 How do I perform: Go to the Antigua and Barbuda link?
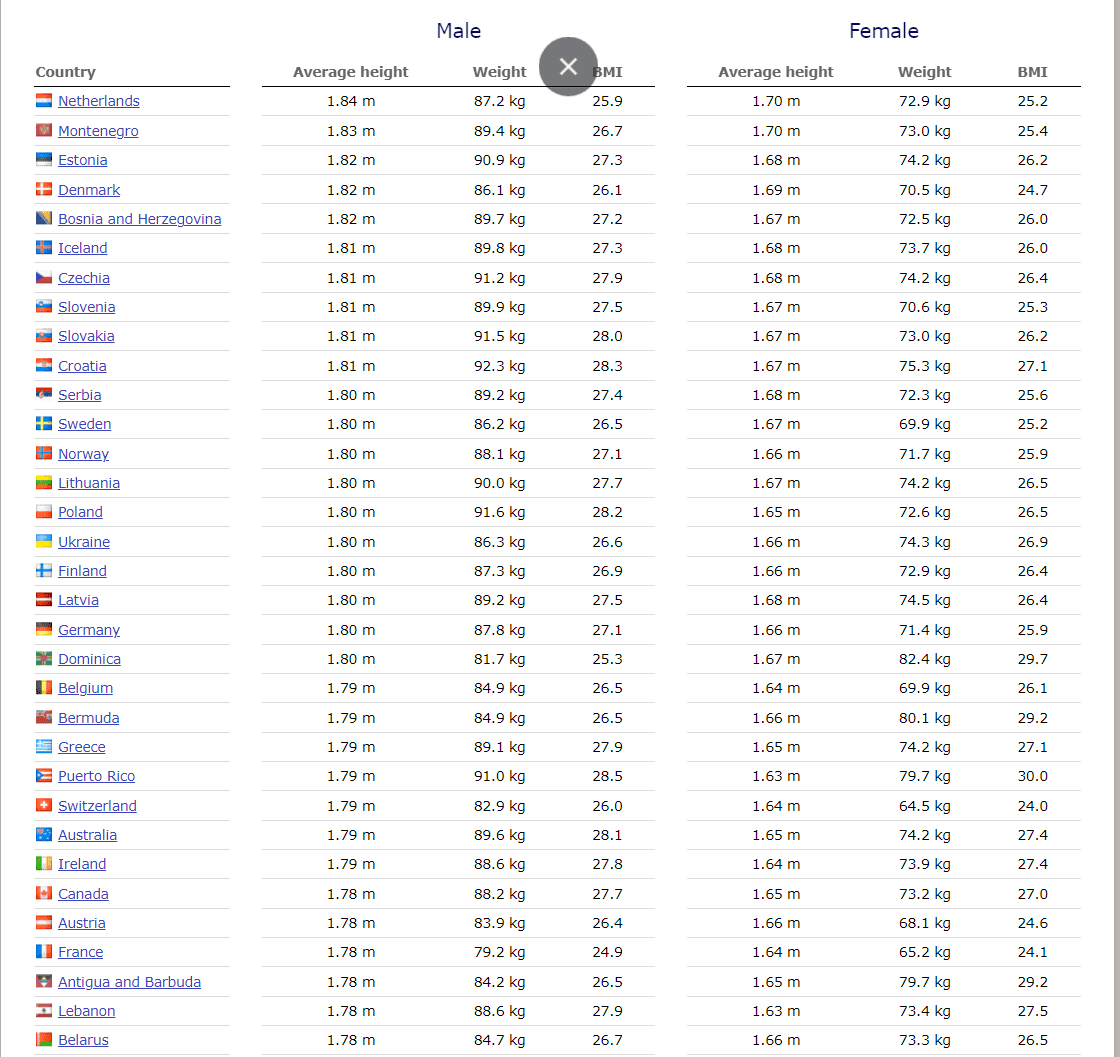(x=129, y=982)
